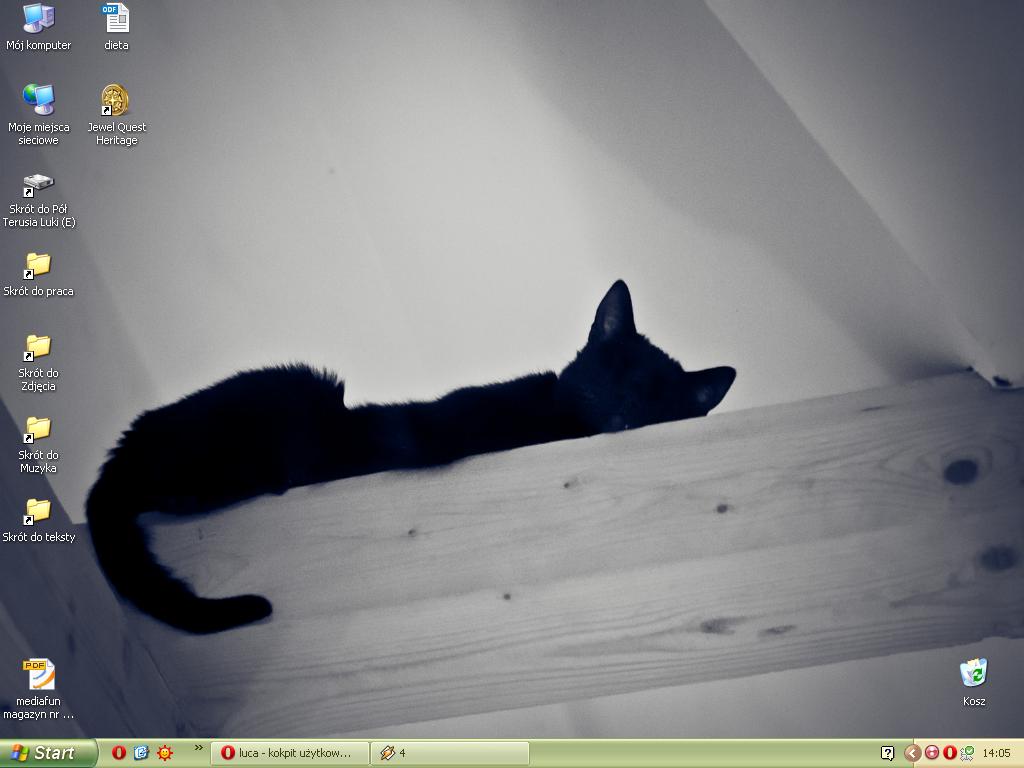Image resolution: width=1024 pixels, height=768 pixels.
Task: Click the Start button
Action: pyautogui.click(x=48, y=753)
